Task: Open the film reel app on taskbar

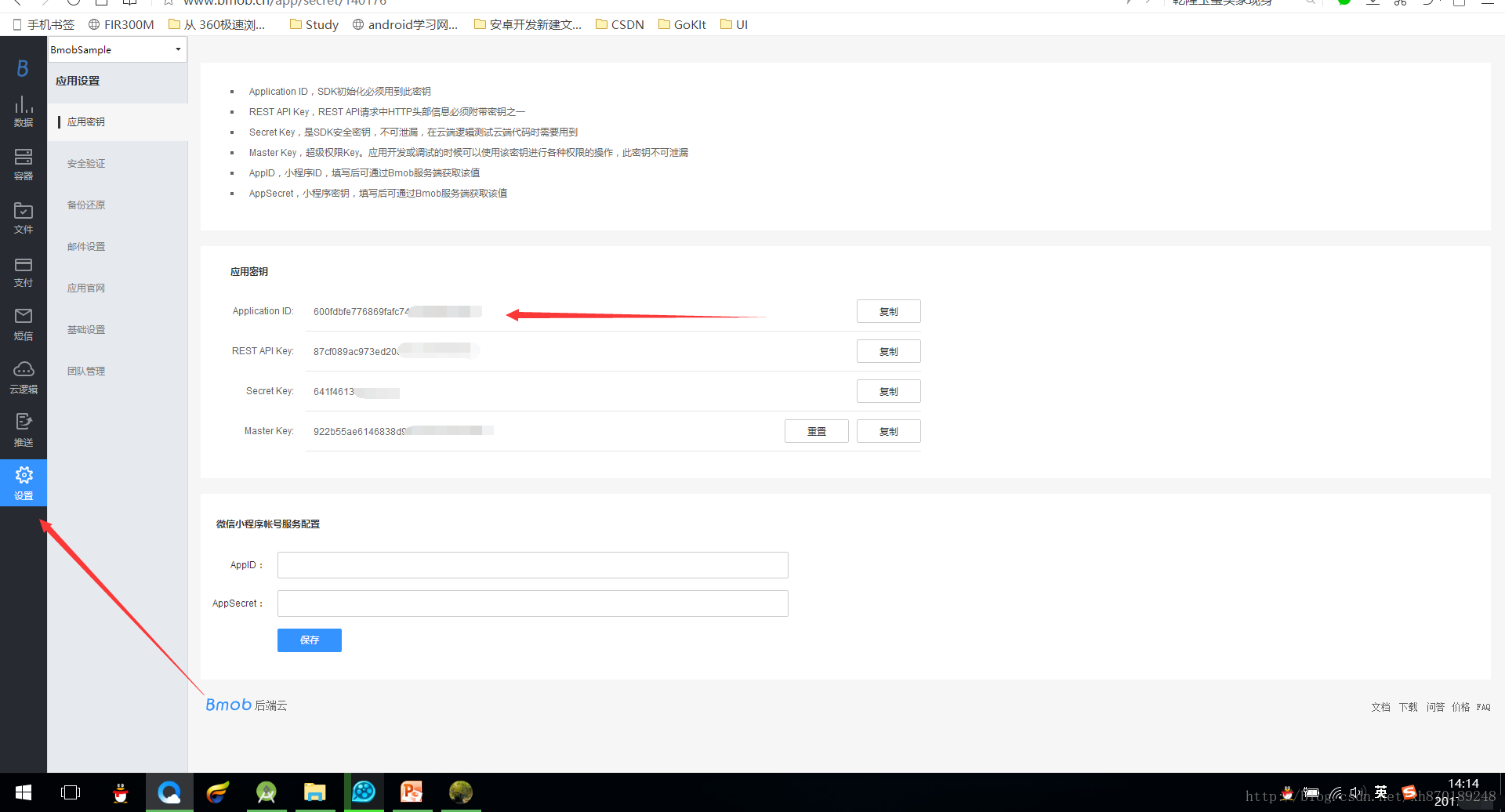Action: point(363,792)
